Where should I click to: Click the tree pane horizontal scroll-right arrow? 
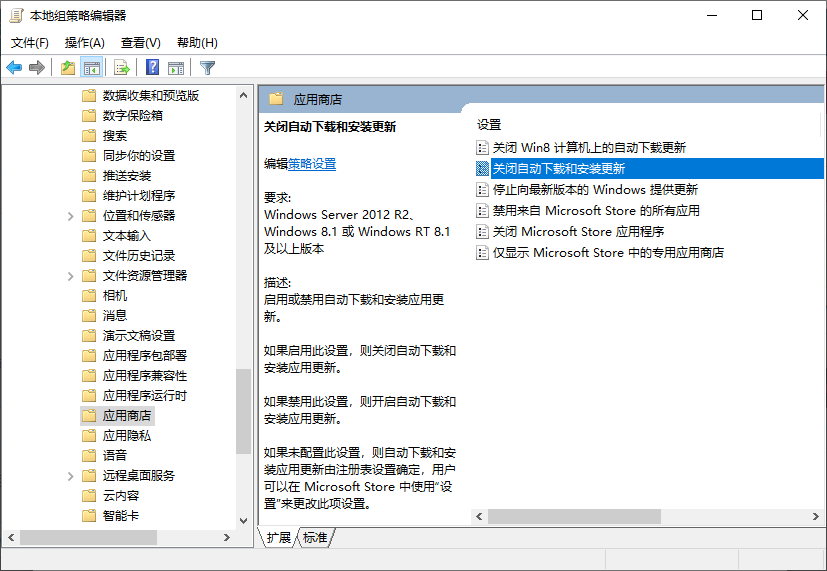(x=227, y=537)
